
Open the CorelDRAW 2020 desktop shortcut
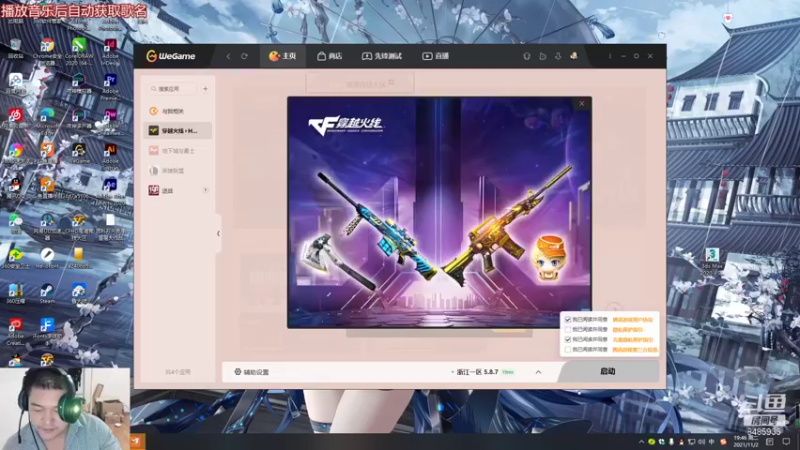click(x=79, y=51)
